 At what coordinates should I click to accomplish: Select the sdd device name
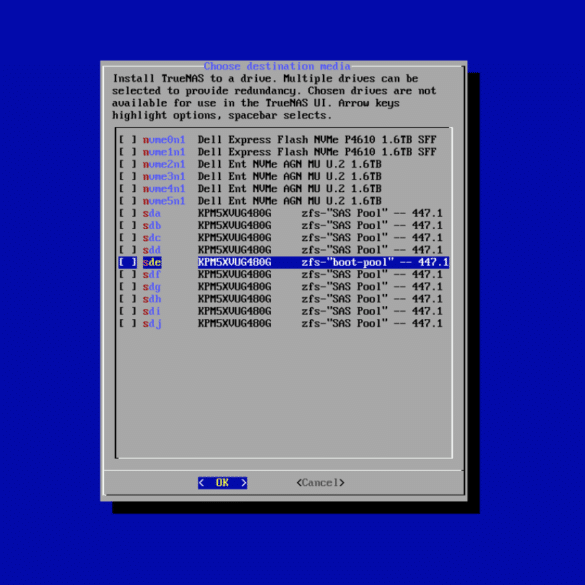152,250
